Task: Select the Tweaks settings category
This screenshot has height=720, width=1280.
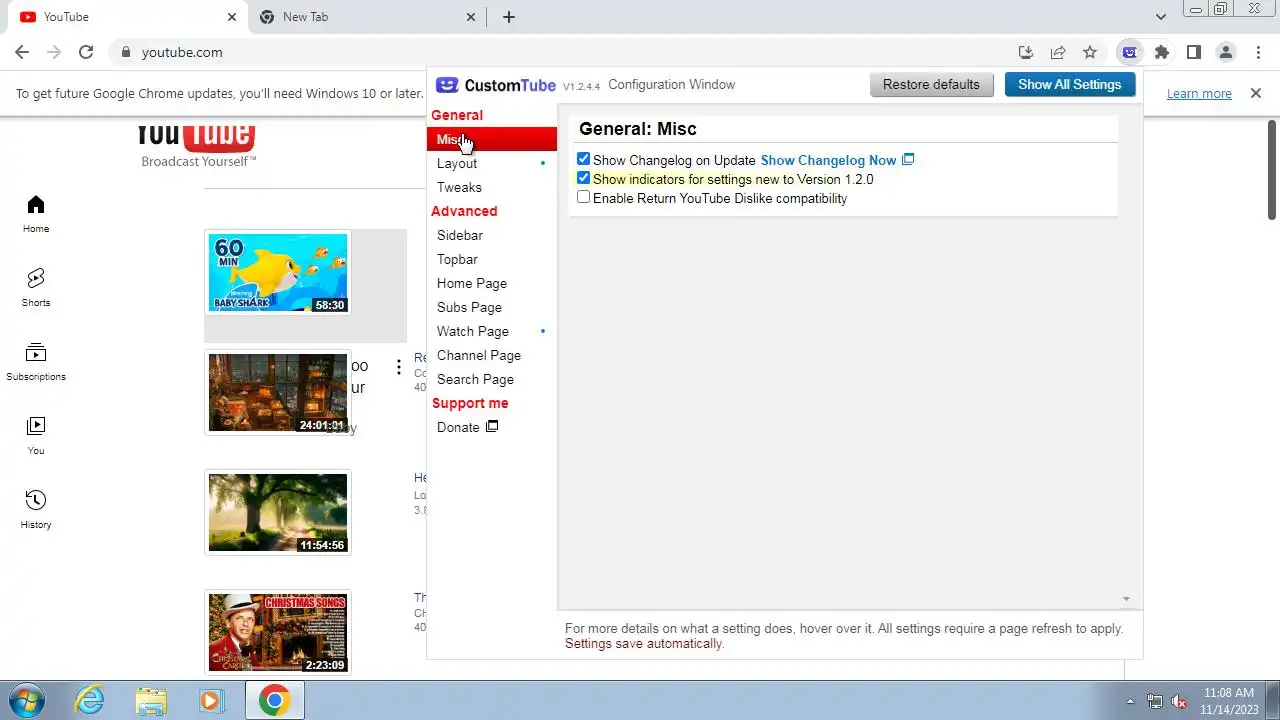Action: [x=491, y=187]
